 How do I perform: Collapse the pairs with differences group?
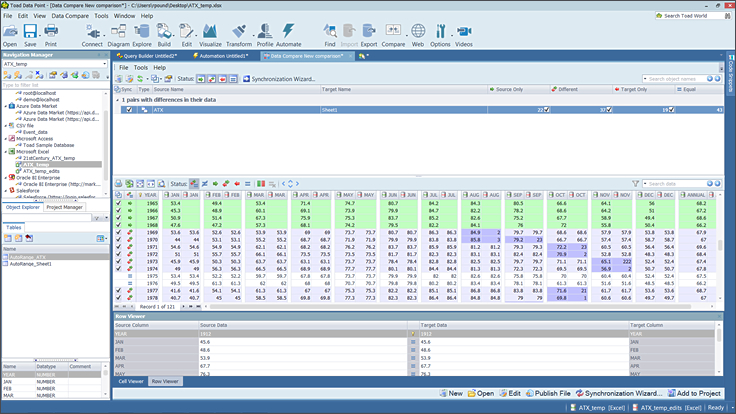tap(116, 100)
